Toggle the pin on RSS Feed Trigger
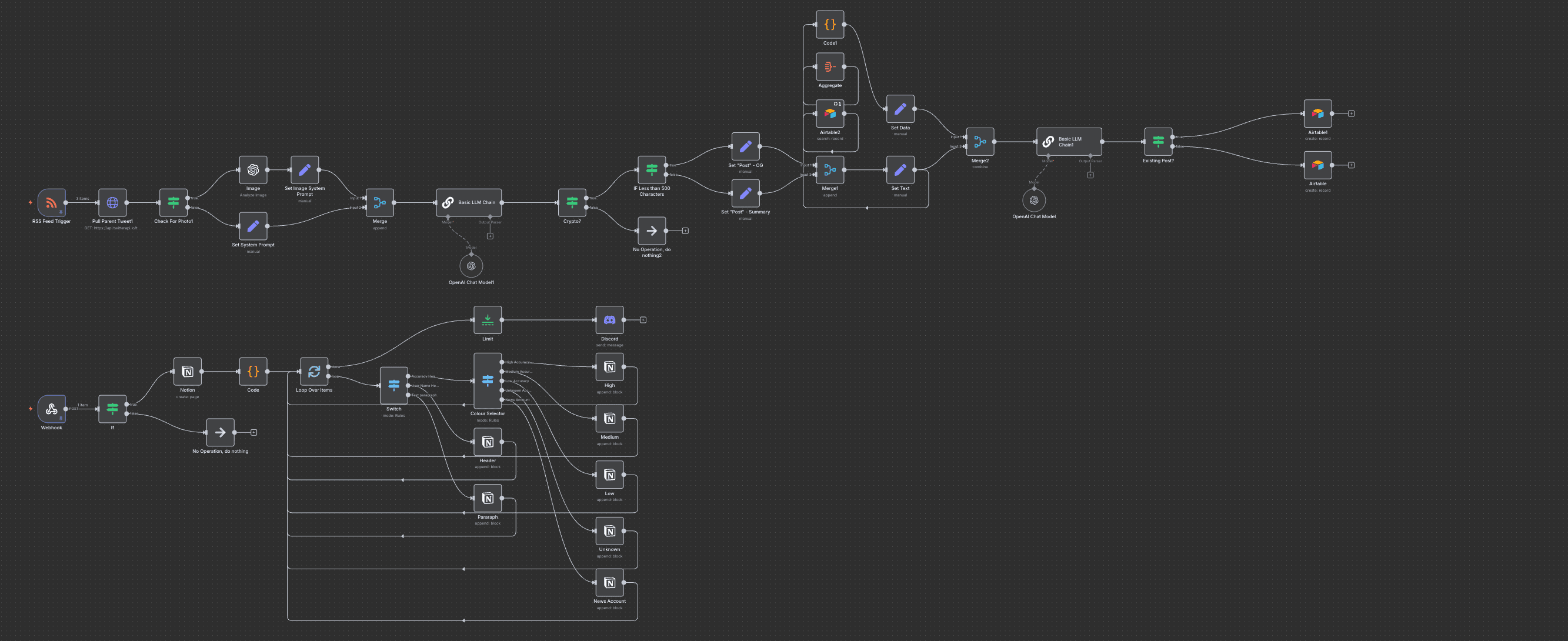This screenshot has width=1568, height=641. [62, 212]
